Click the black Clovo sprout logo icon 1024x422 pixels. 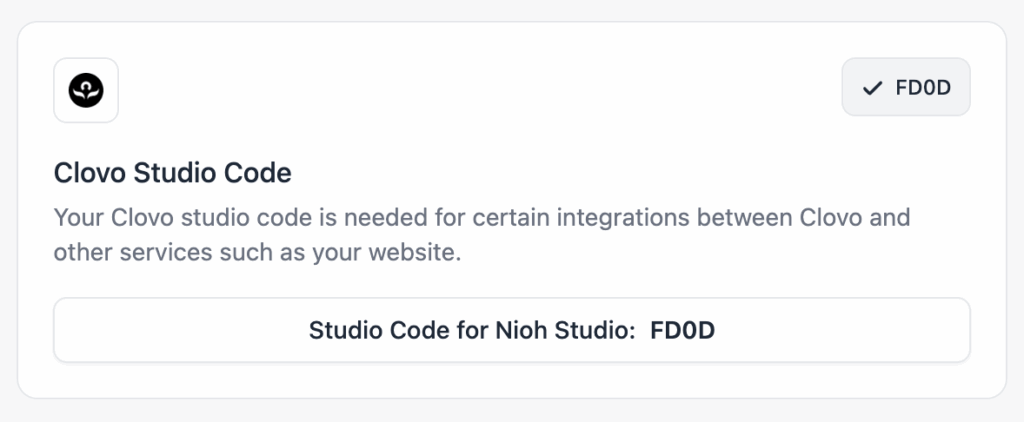click(x=86, y=90)
